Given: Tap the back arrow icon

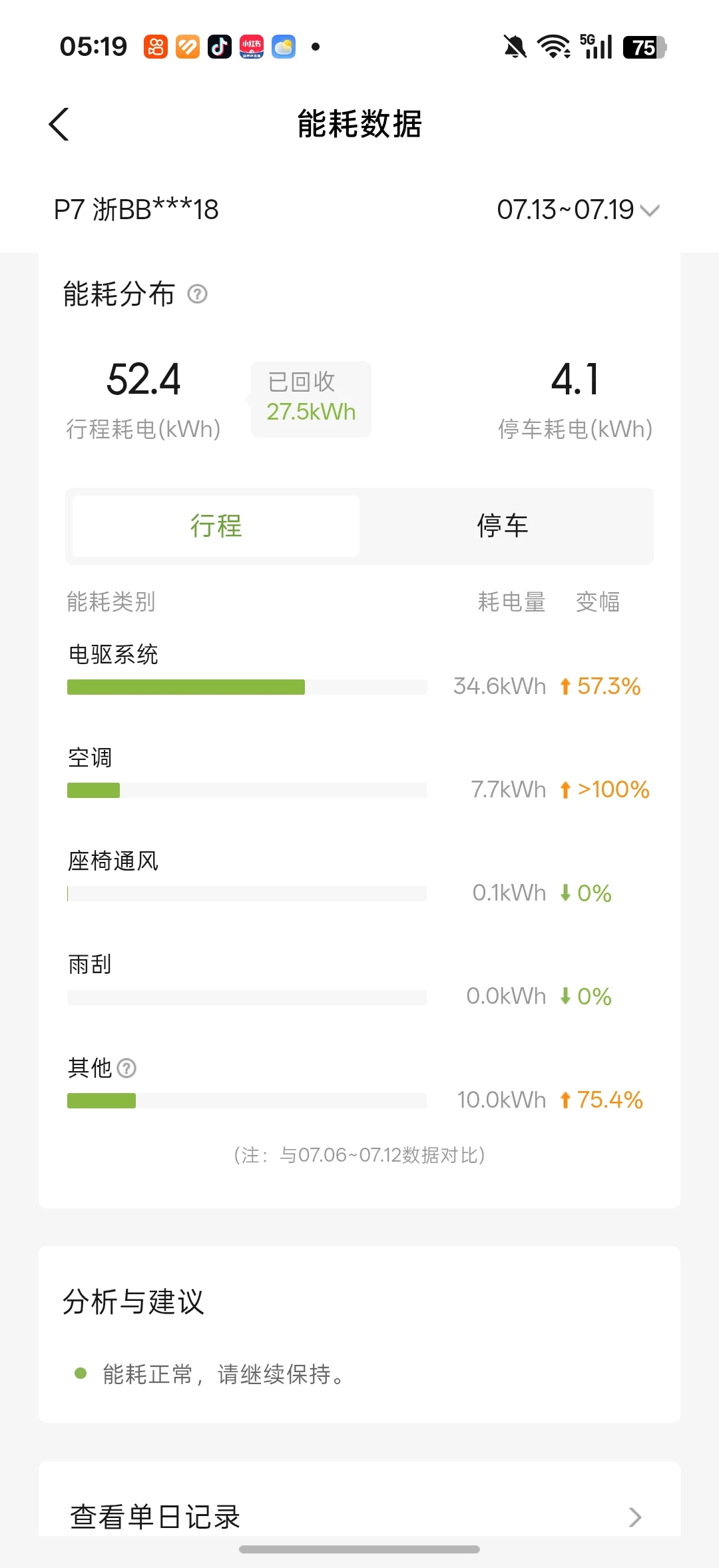Looking at the screenshot, I should pos(59,124).
